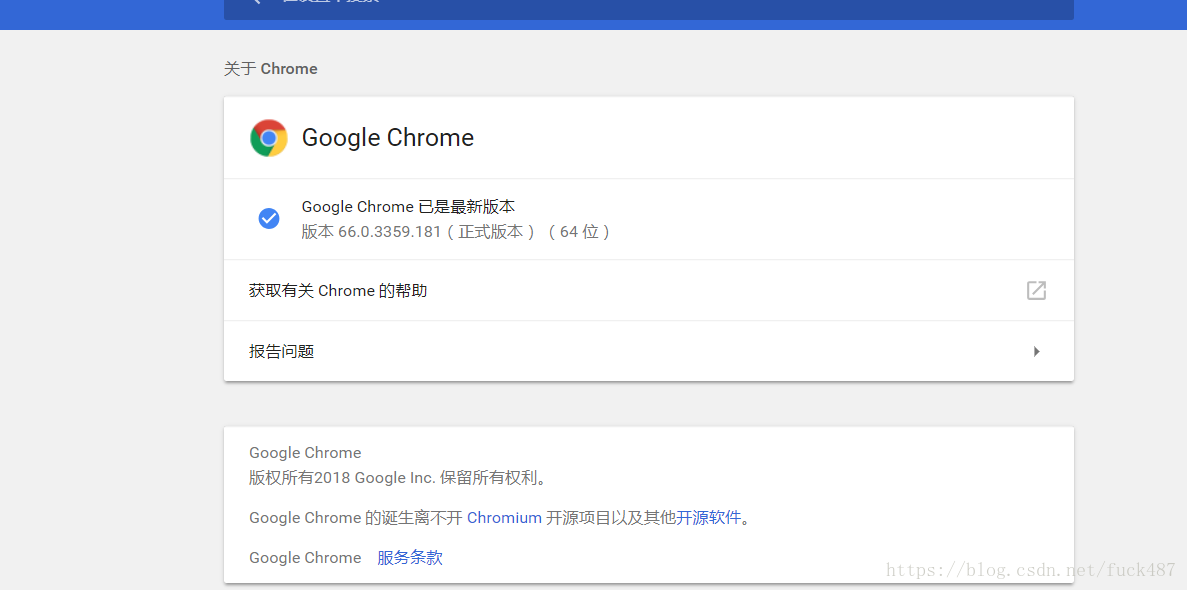Open the 服务条款 link
This screenshot has width=1187, height=590.
point(410,558)
